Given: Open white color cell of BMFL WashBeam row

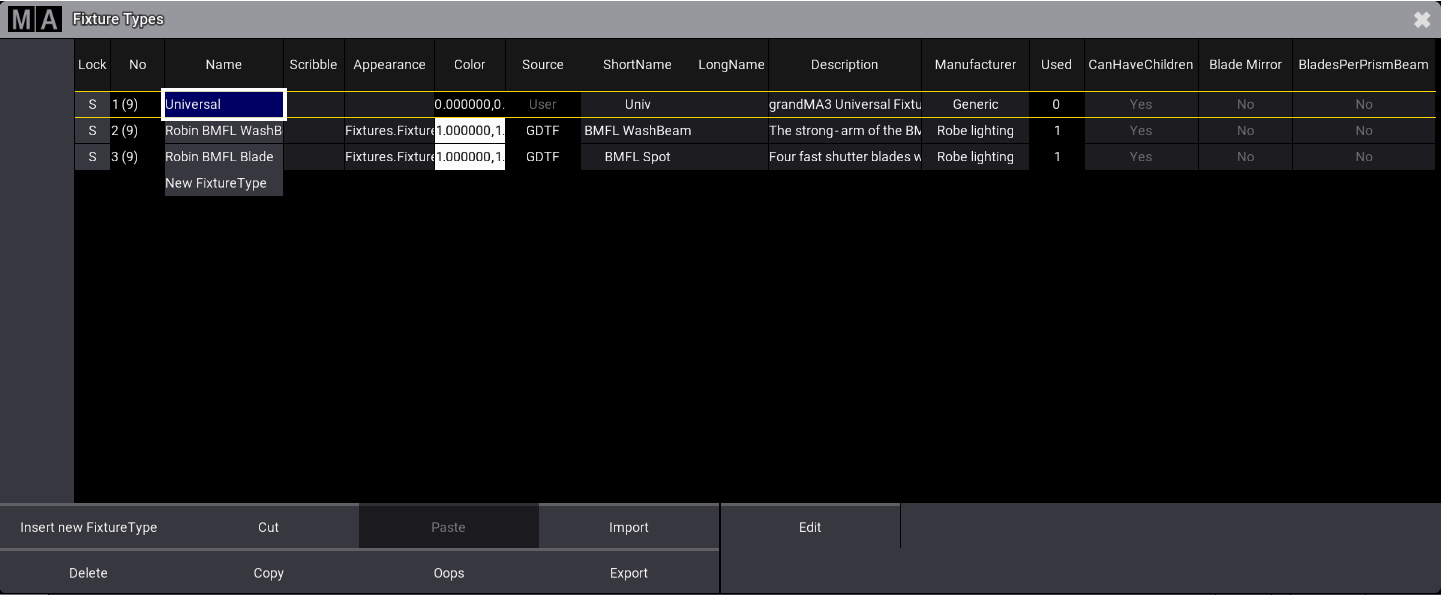Looking at the screenshot, I should 470,131.
